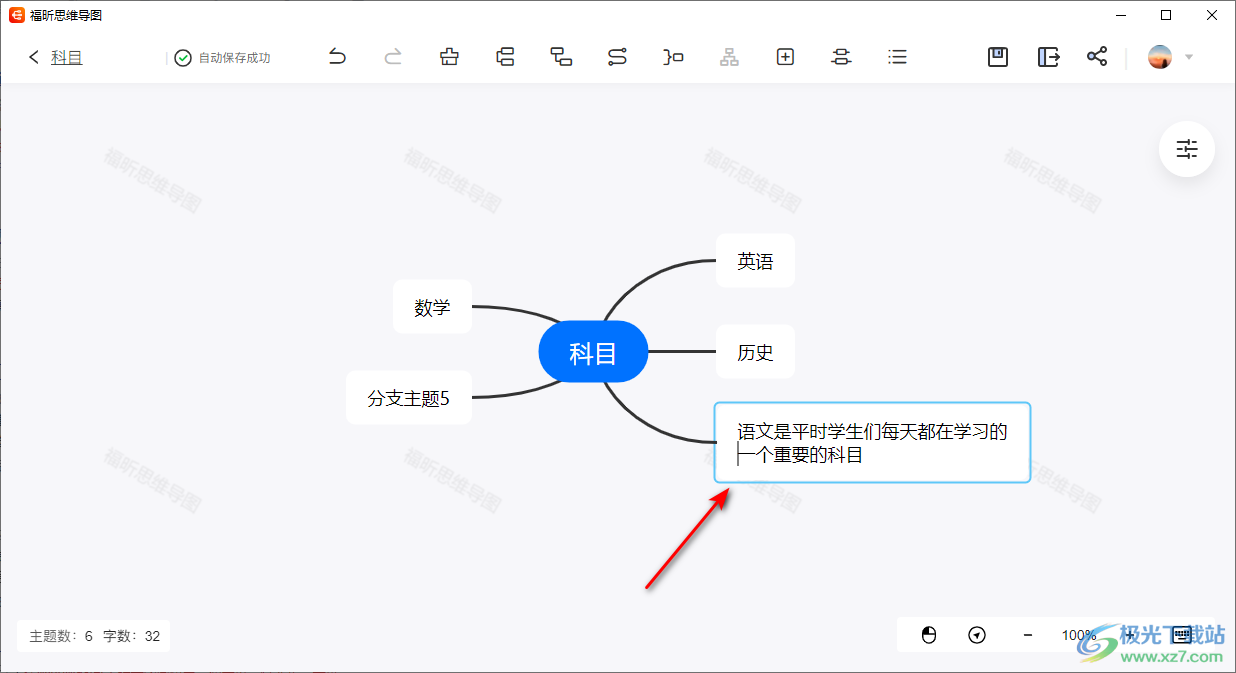
Task: Add a summary bracket
Action: pyautogui.click(x=674, y=57)
